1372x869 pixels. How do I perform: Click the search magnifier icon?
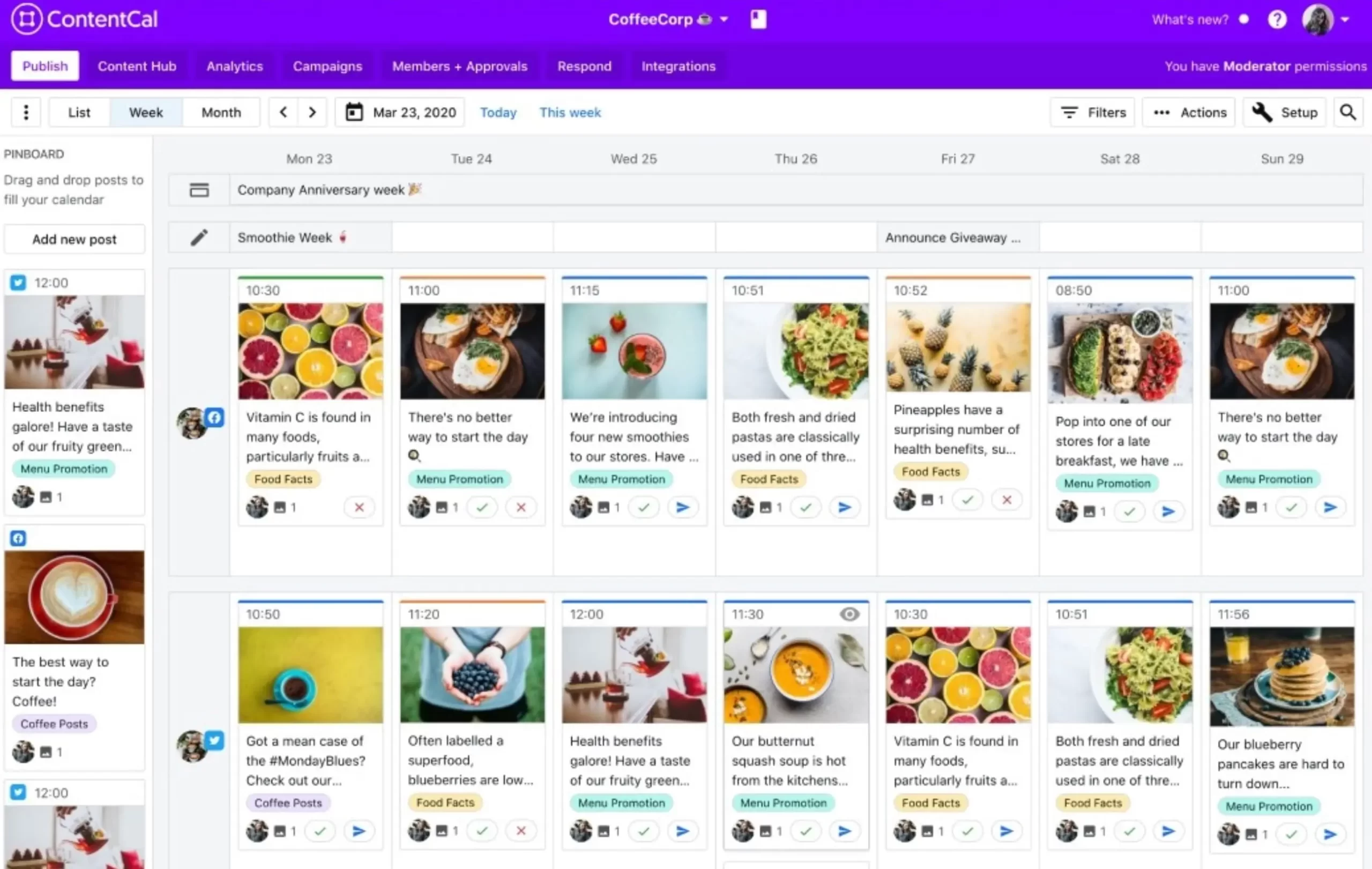(x=1348, y=112)
